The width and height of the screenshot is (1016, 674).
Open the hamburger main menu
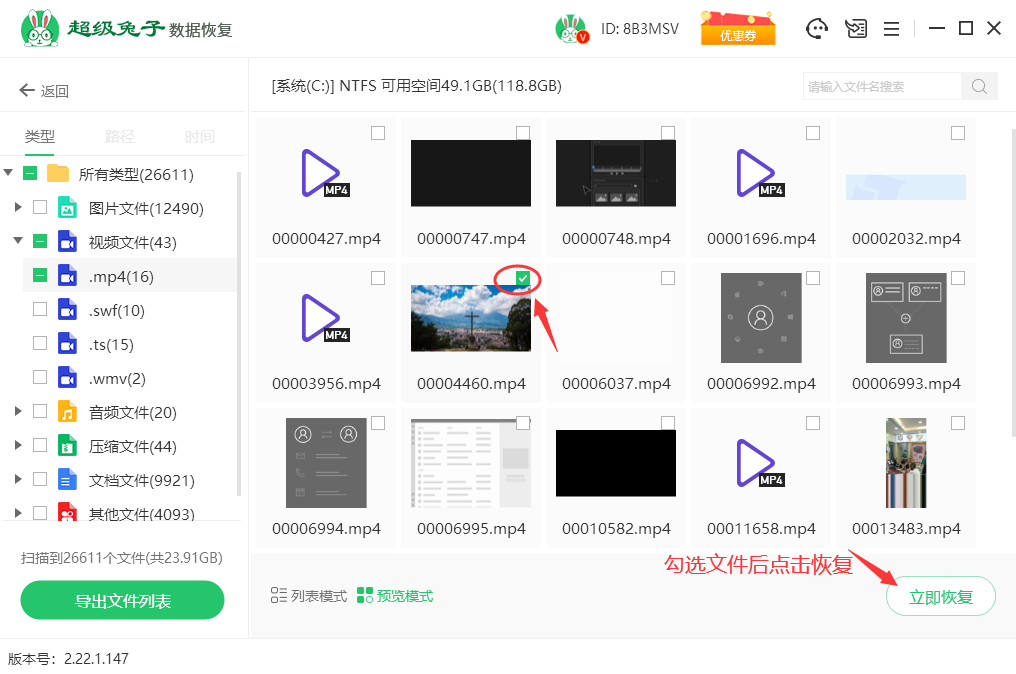point(891,29)
